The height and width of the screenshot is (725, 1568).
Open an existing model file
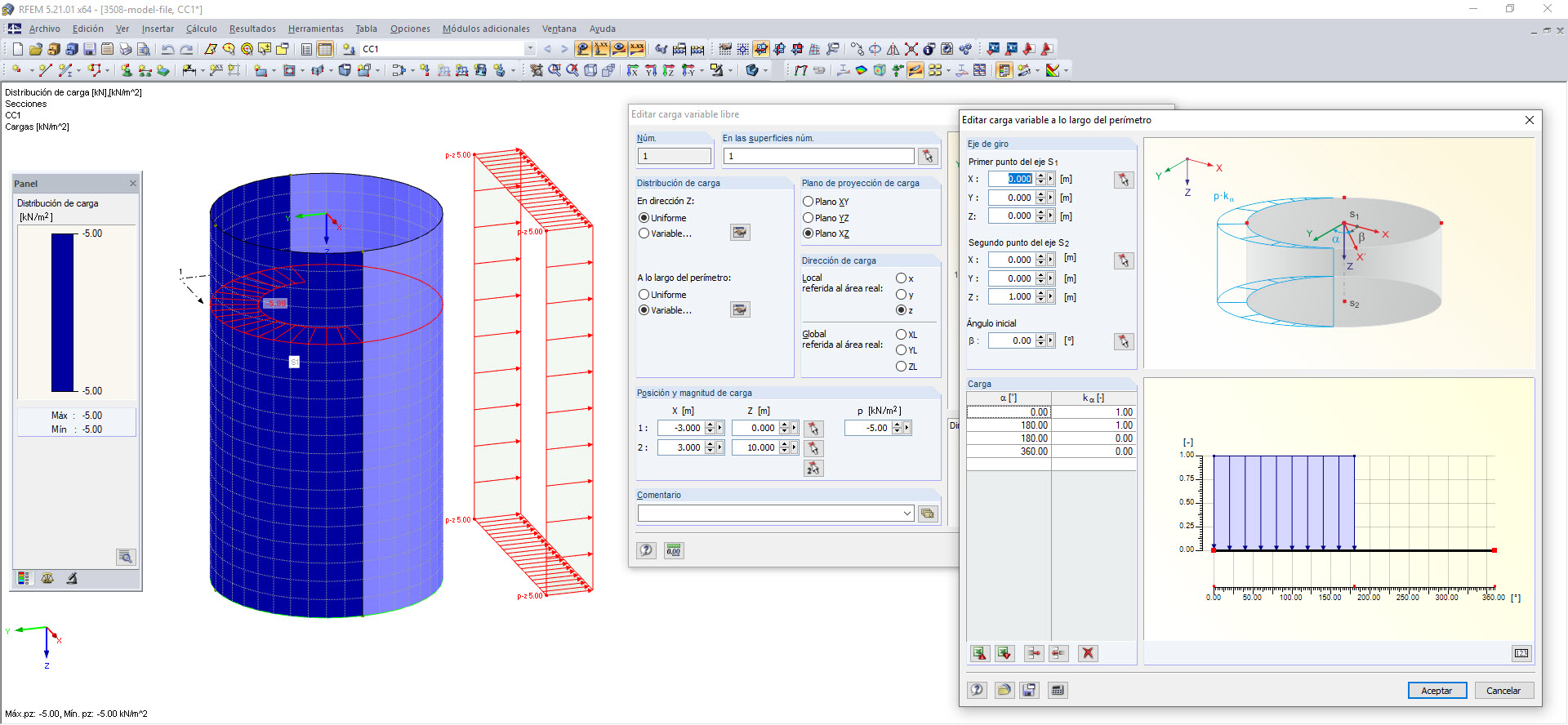pyautogui.click(x=35, y=49)
